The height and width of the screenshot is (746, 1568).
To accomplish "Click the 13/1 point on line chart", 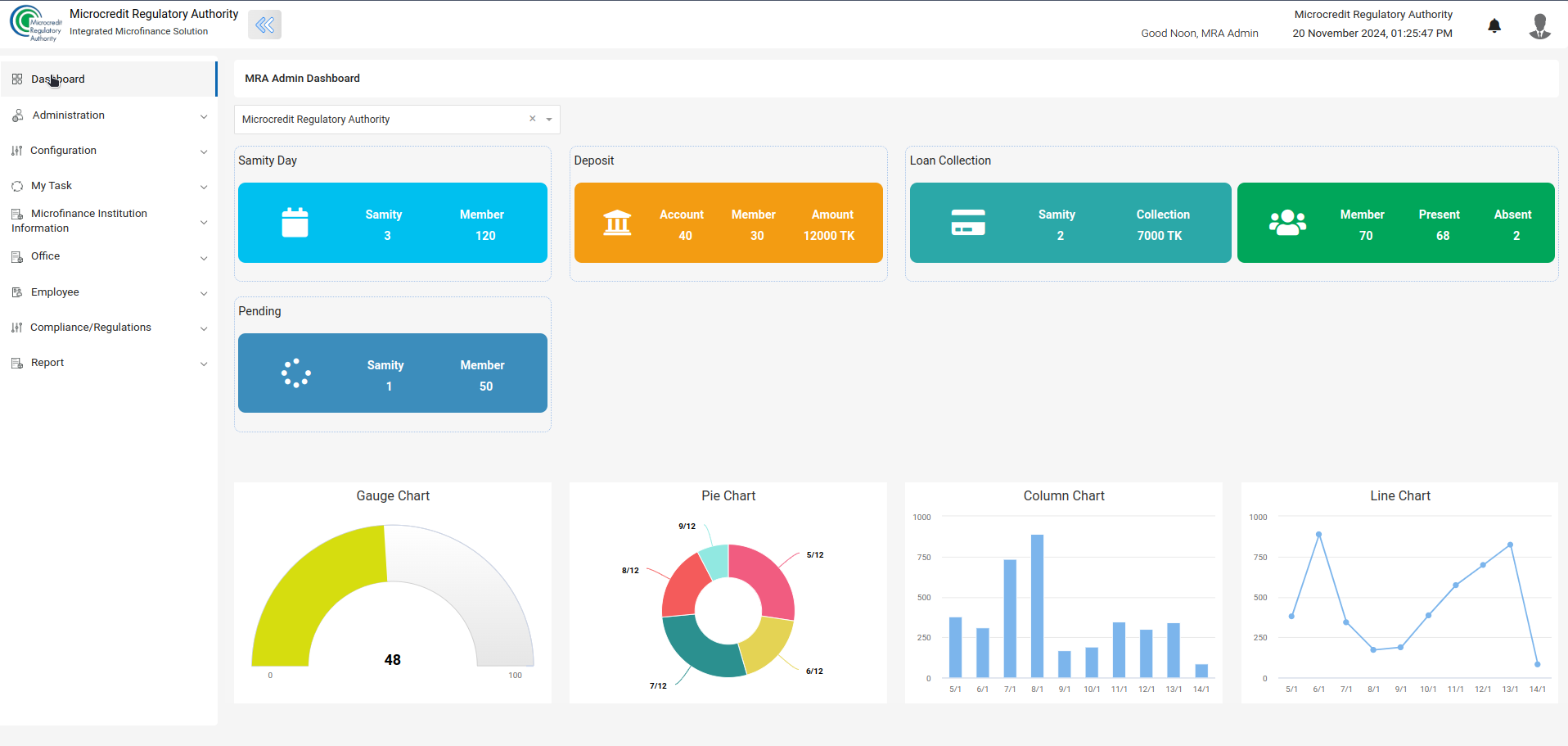I will coord(1510,545).
